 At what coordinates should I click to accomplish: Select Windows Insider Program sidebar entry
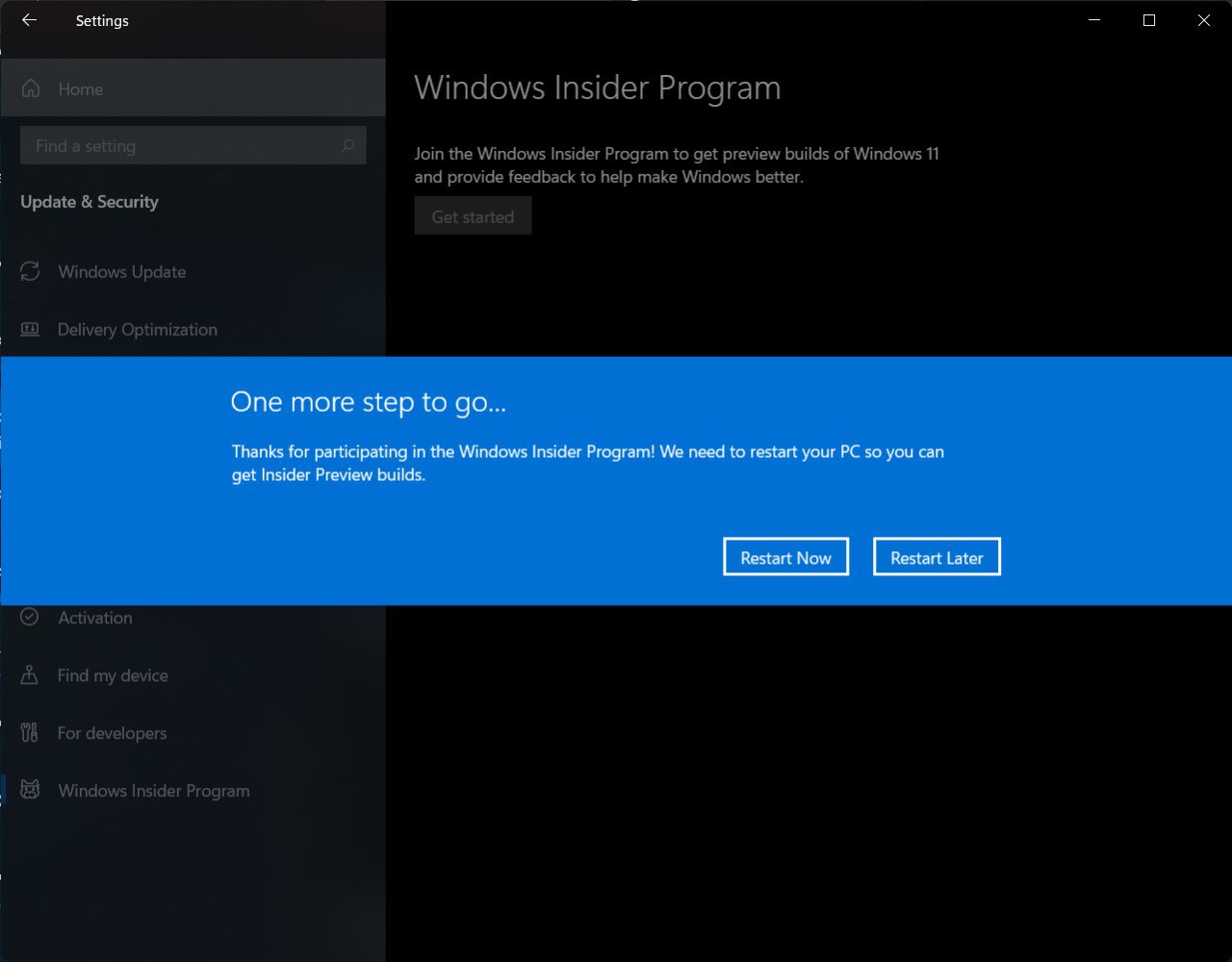point(192,791)
